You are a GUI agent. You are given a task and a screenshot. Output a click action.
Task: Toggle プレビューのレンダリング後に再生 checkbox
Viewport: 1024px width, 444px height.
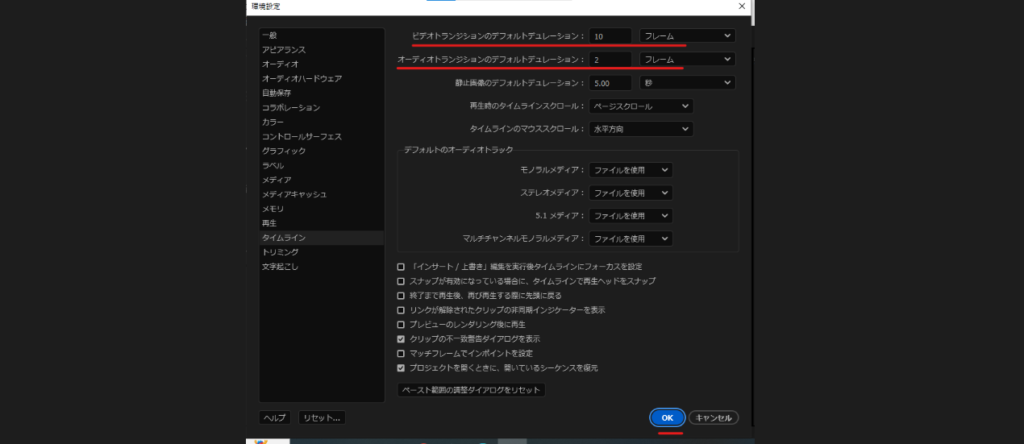click(401, 325)
